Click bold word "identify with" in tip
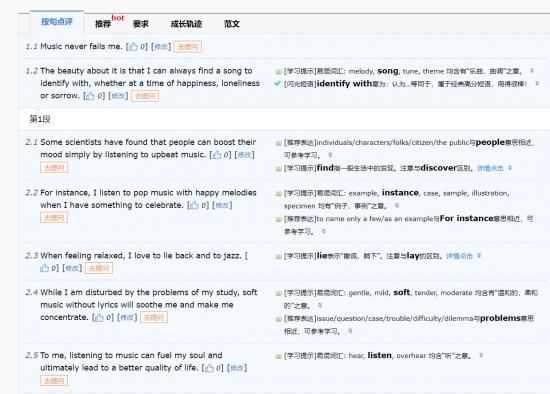Image resolution: width=550 pixels, height=394 pixels. tap(344, 84)
